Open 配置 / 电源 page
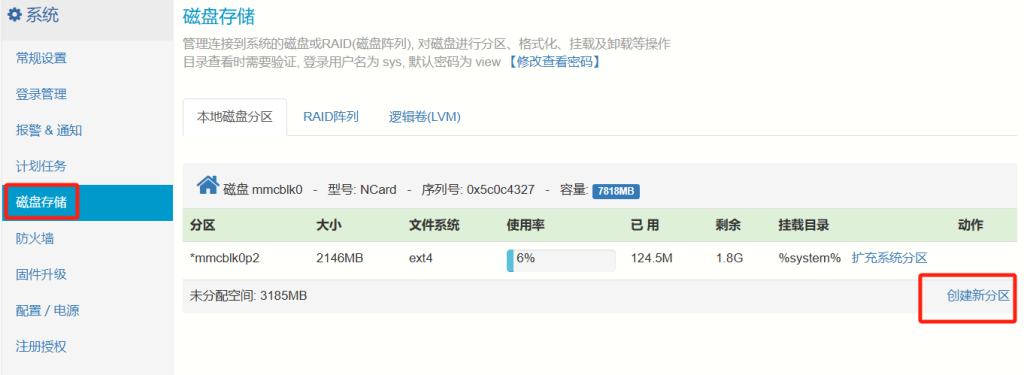1024x375 pixels. click(48, 310)
